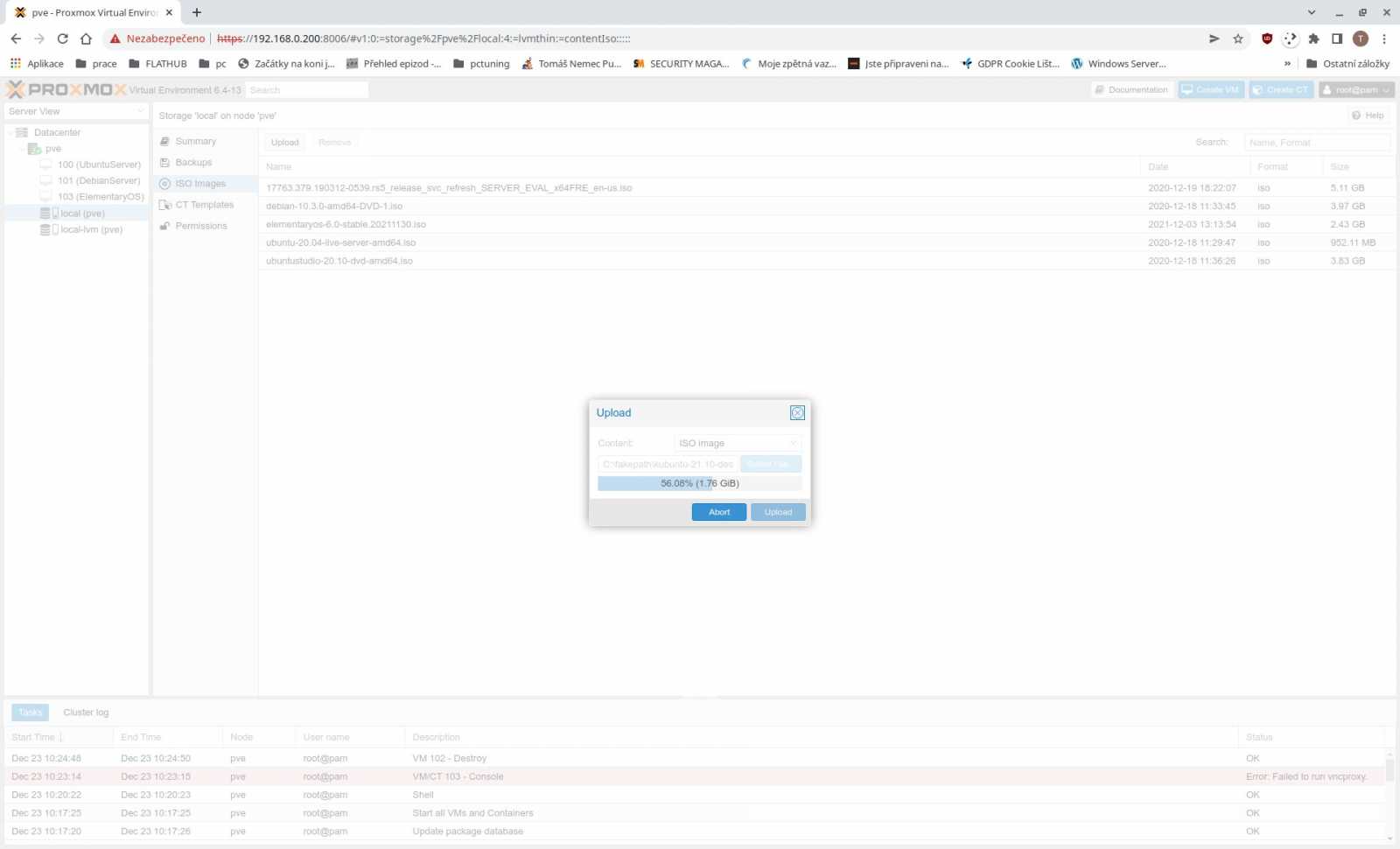
Task: Click the upload progress bar at 56.08%
Action: (x=700, y=483)
